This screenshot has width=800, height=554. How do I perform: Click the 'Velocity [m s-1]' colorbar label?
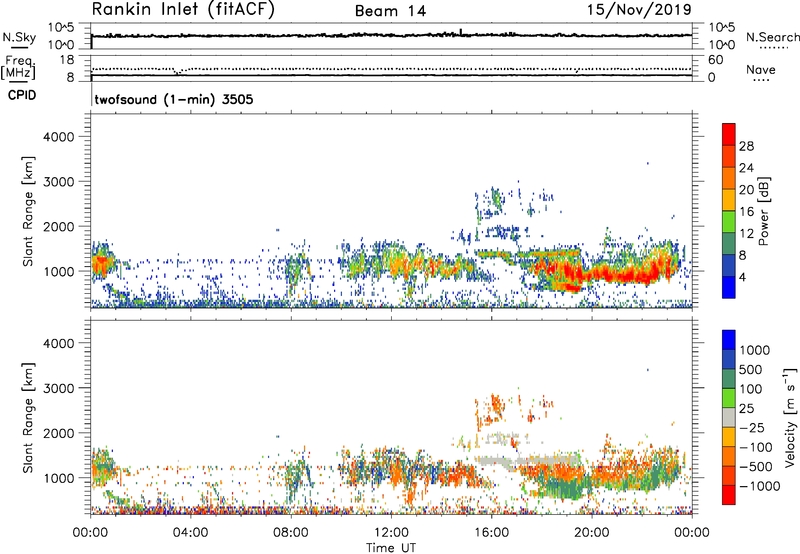790,417
